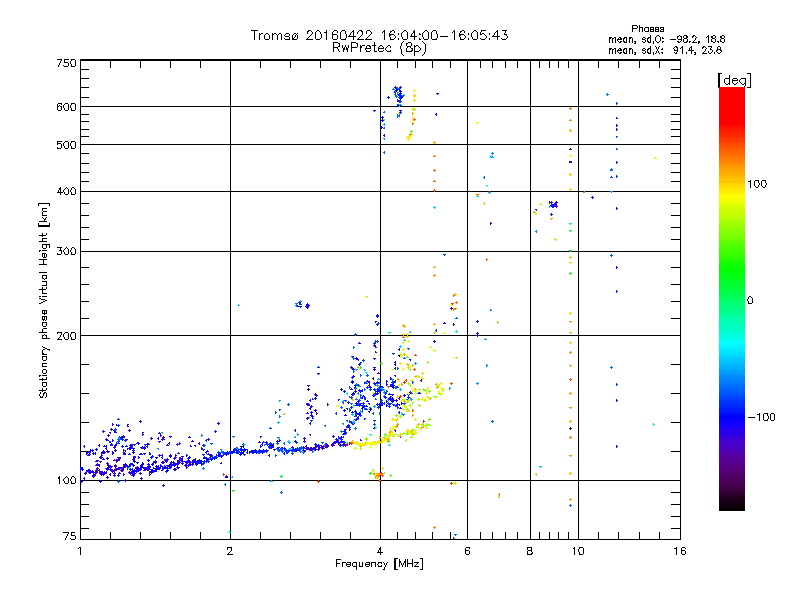Click the 'RwPretec (8p)' subtitle
This screenshot has height=600, width=800.
(379, 48)
